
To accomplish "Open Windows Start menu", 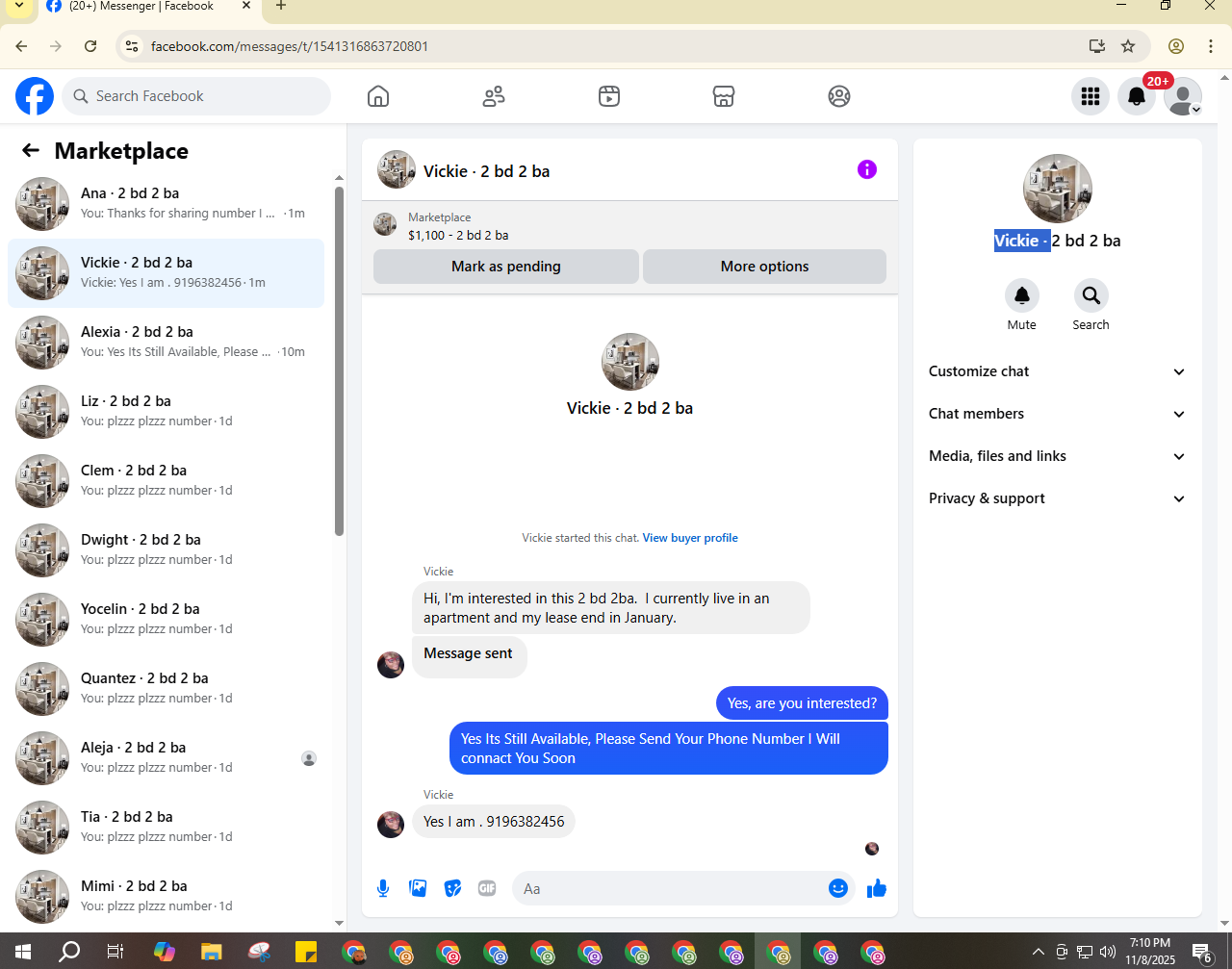I will pos(23,952).
